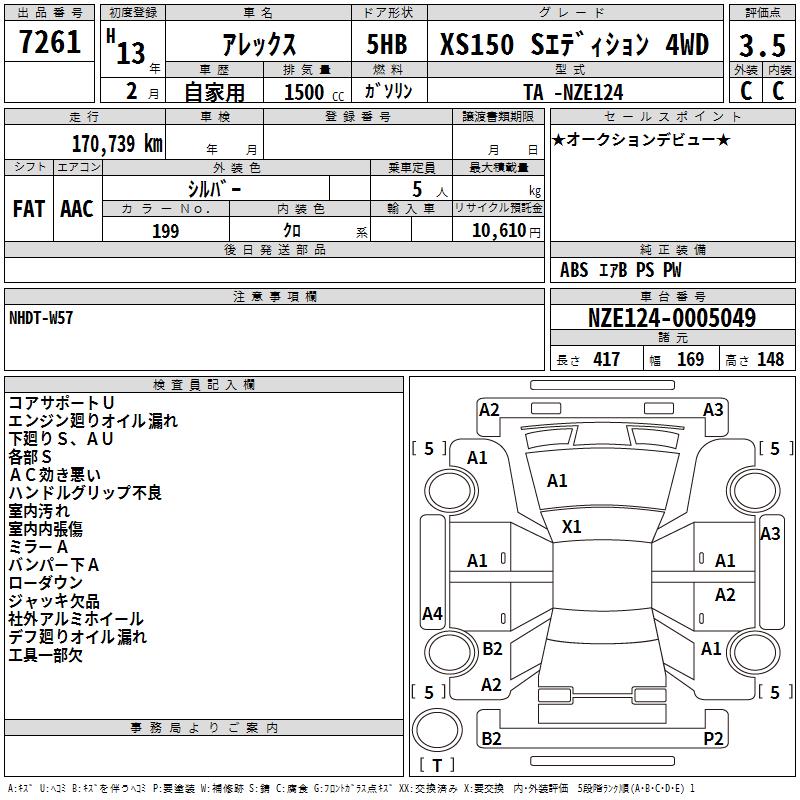Click the B2 mark near rear left wheel
800x800 pixels.
(492, 648)
